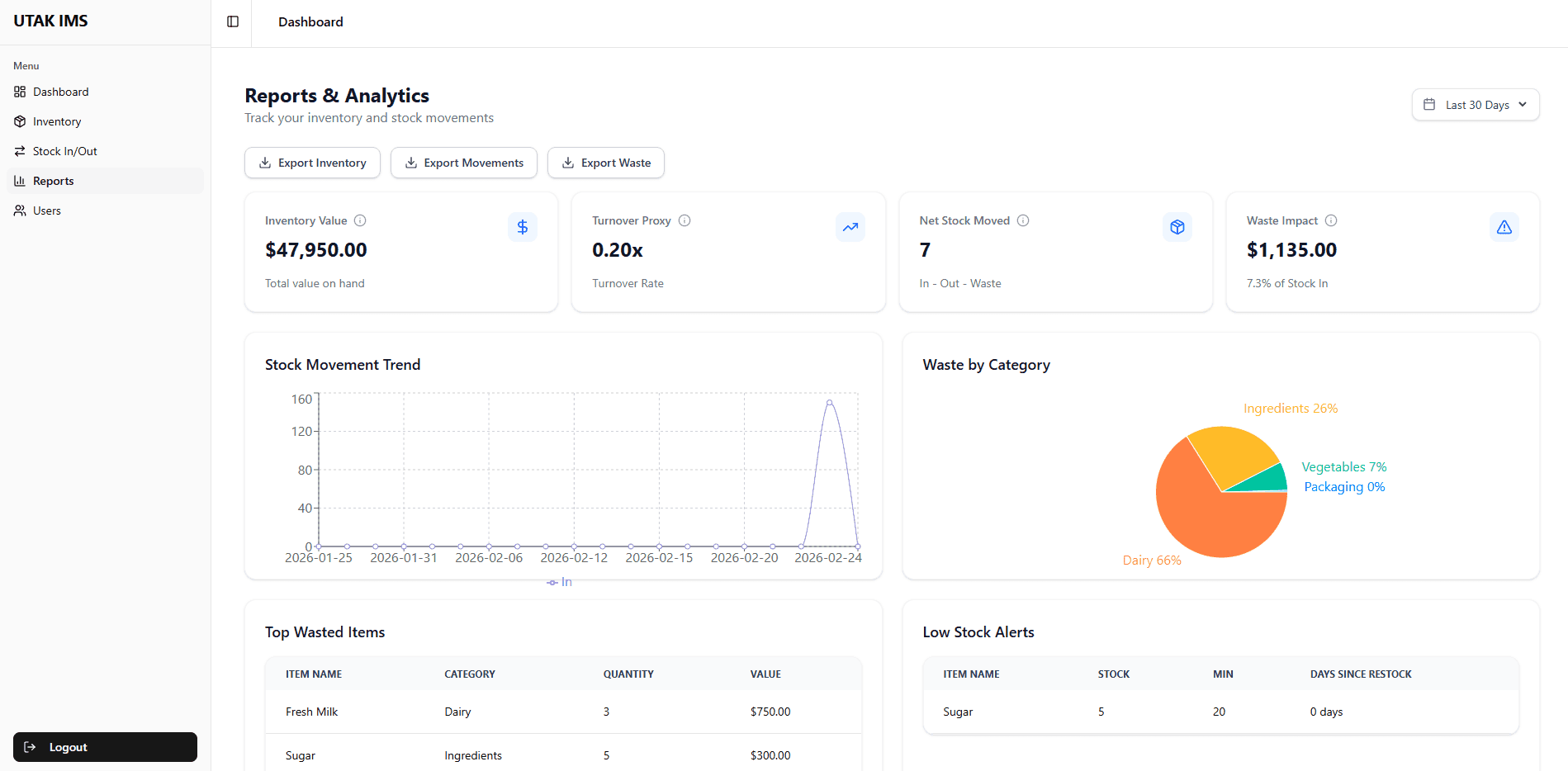Select the Users icon in the sidebar
This screenshot has width=1568, height=771.
tap(19, 210)
